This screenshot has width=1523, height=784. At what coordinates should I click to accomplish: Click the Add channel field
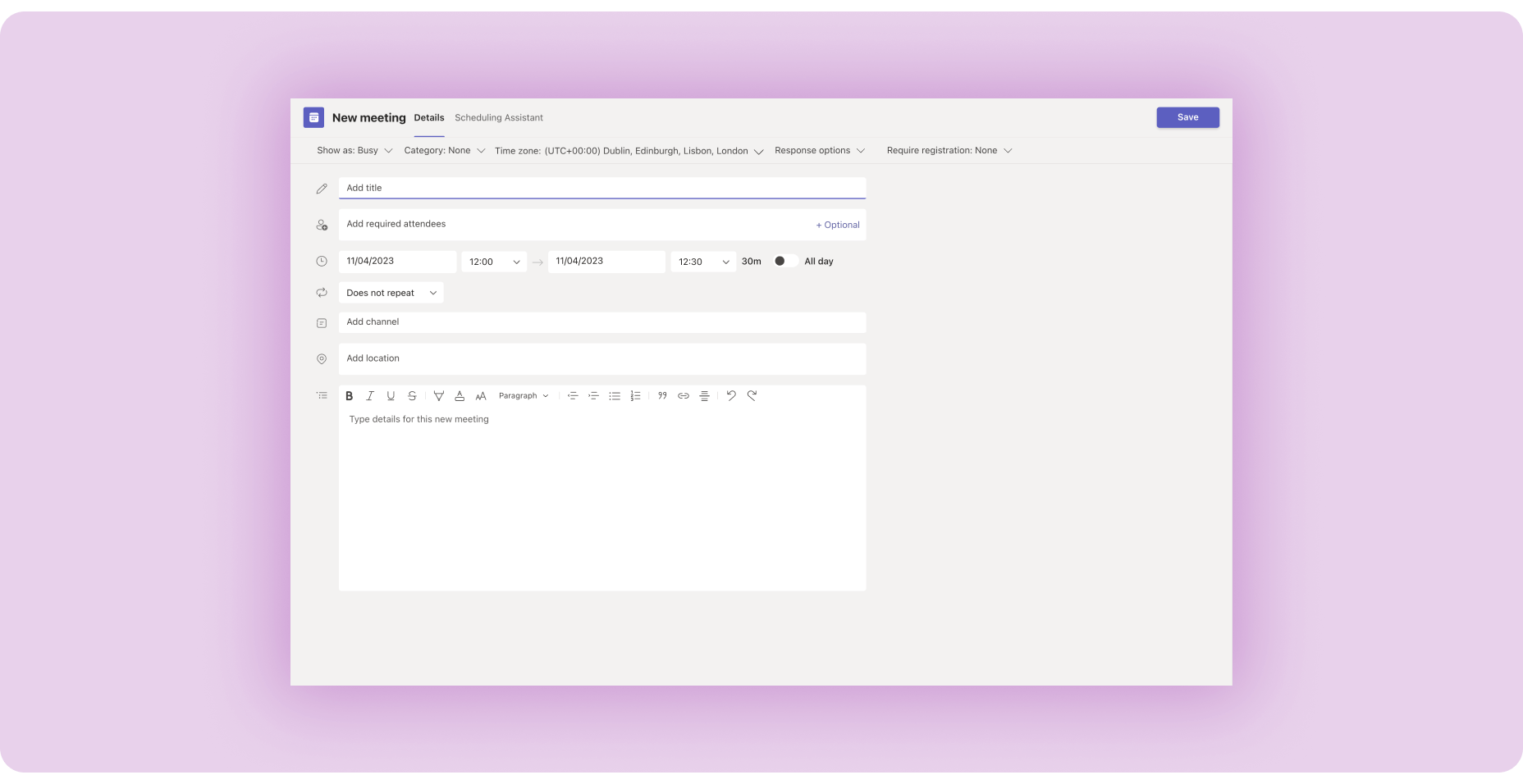pyautogui.click(x=602, y=322)
